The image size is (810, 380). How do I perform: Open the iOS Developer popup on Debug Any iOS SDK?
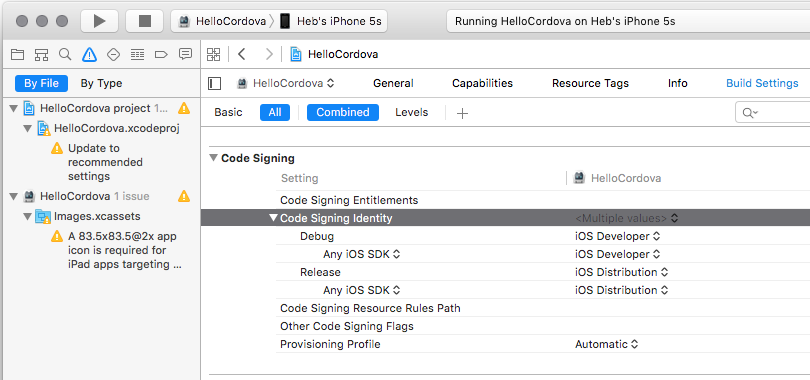(x=617, y=255)
